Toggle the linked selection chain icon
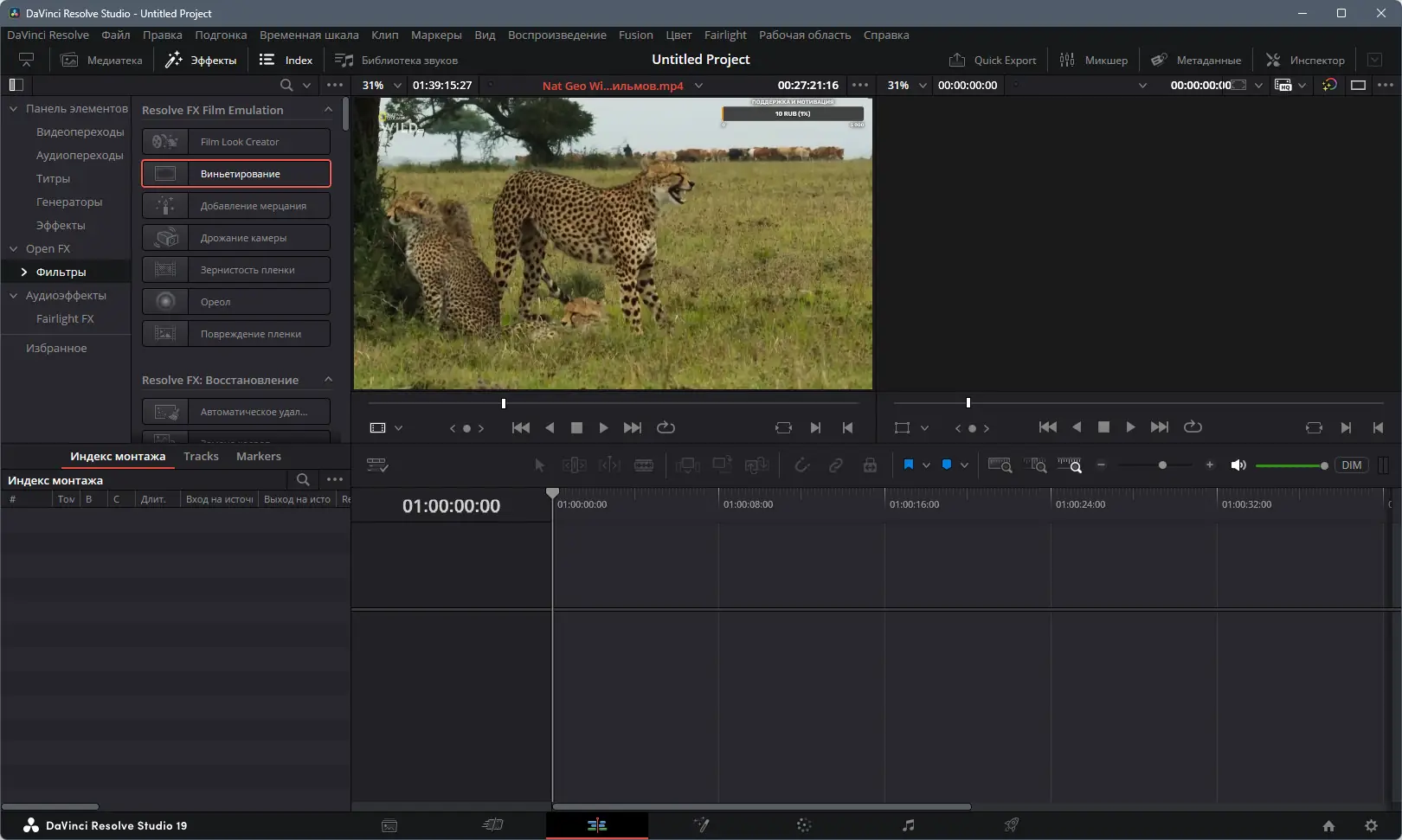This screenshot has height=840, width=1402. tap(835, 465)
